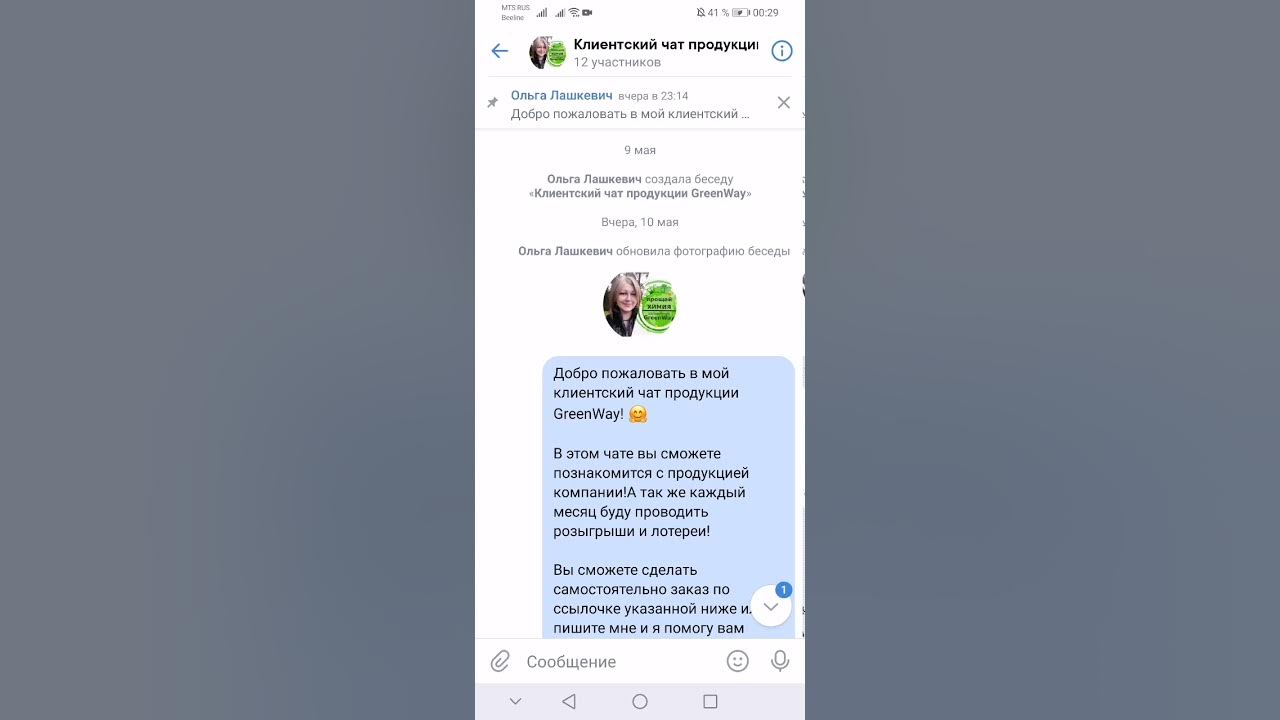
Task: Open chat info via the 'i' icon
Action: pyautogui.click(x=782, y=51)
